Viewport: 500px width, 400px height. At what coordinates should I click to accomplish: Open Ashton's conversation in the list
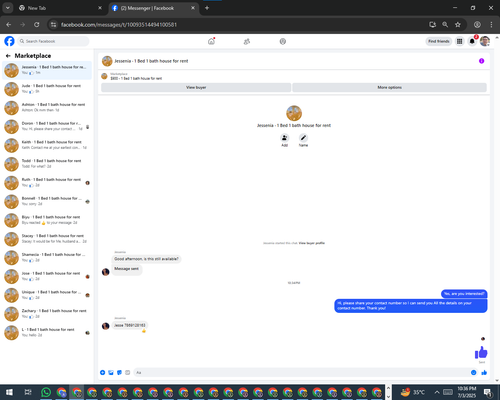[x=47, y=108]
